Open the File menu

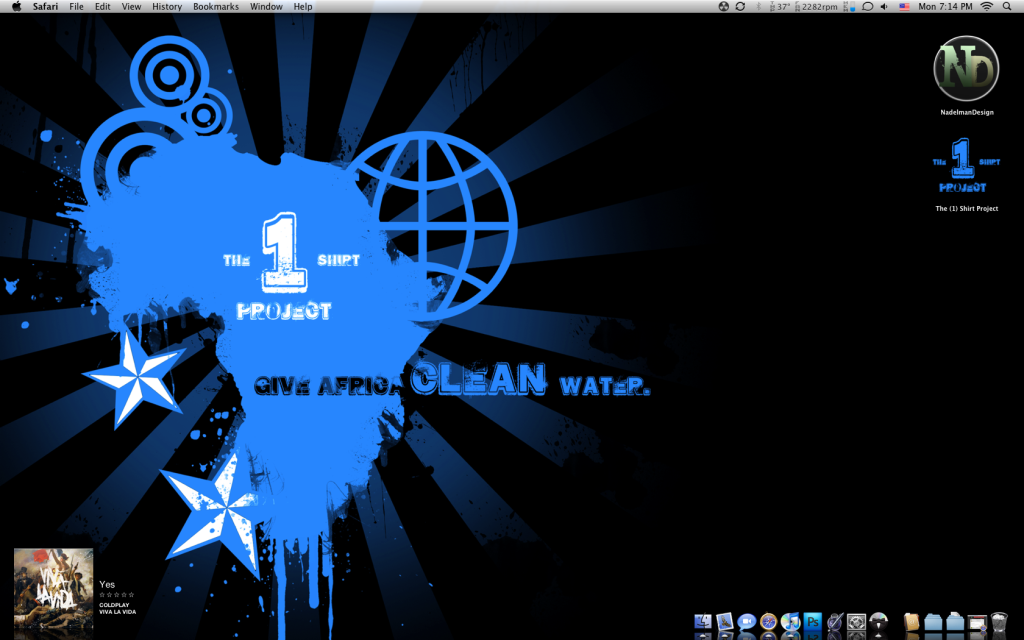(76, 7)
